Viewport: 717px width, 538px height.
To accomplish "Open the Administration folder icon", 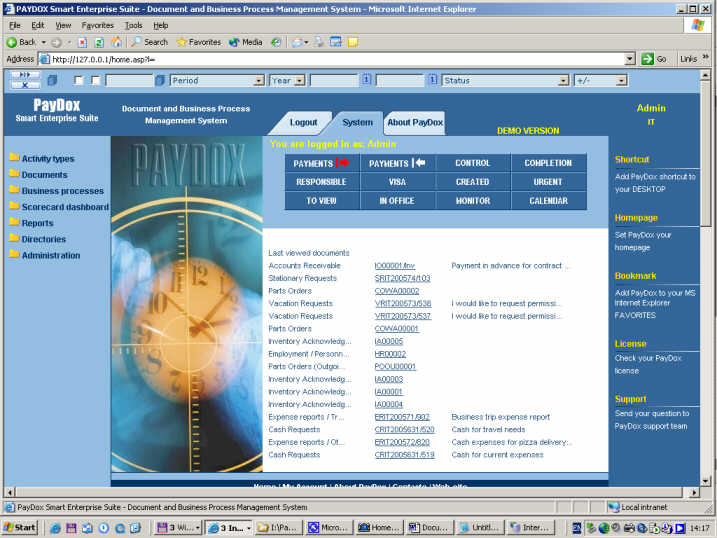I will [x=14, y=254].
